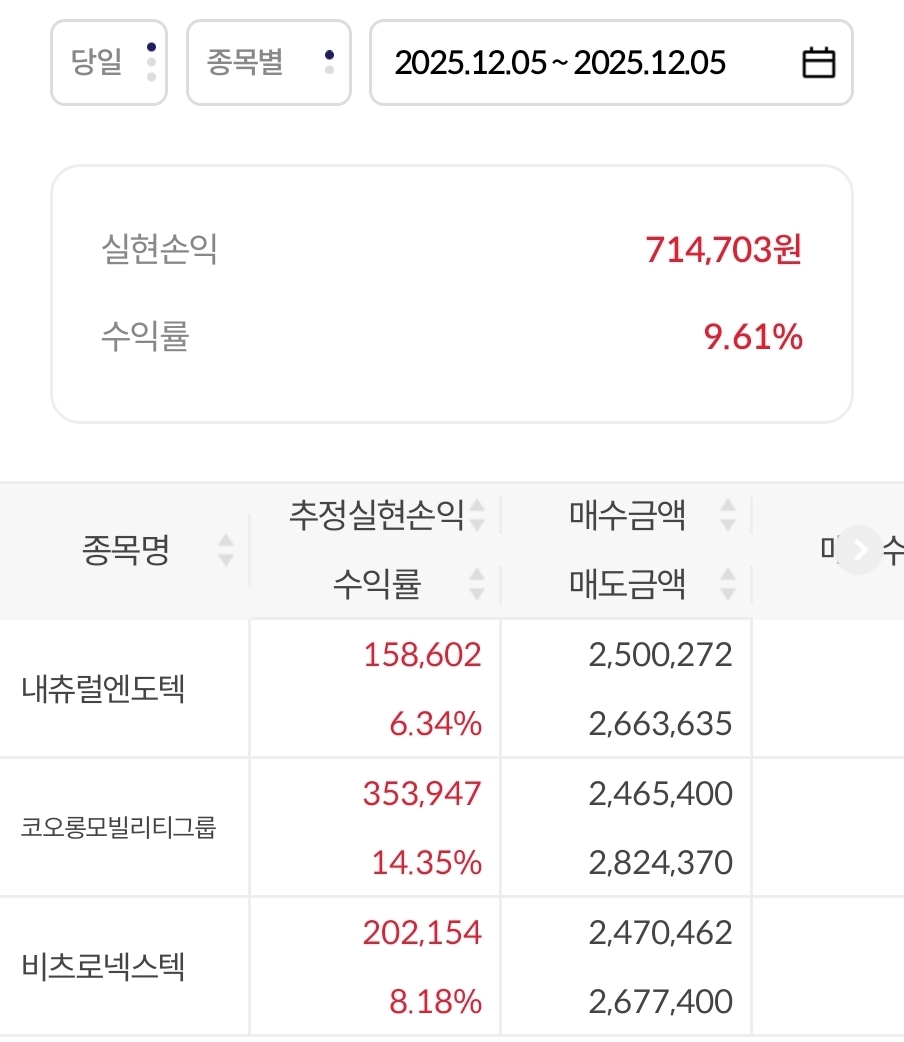
Task: Click the 종목명 column header
Action: click(126, 550)
